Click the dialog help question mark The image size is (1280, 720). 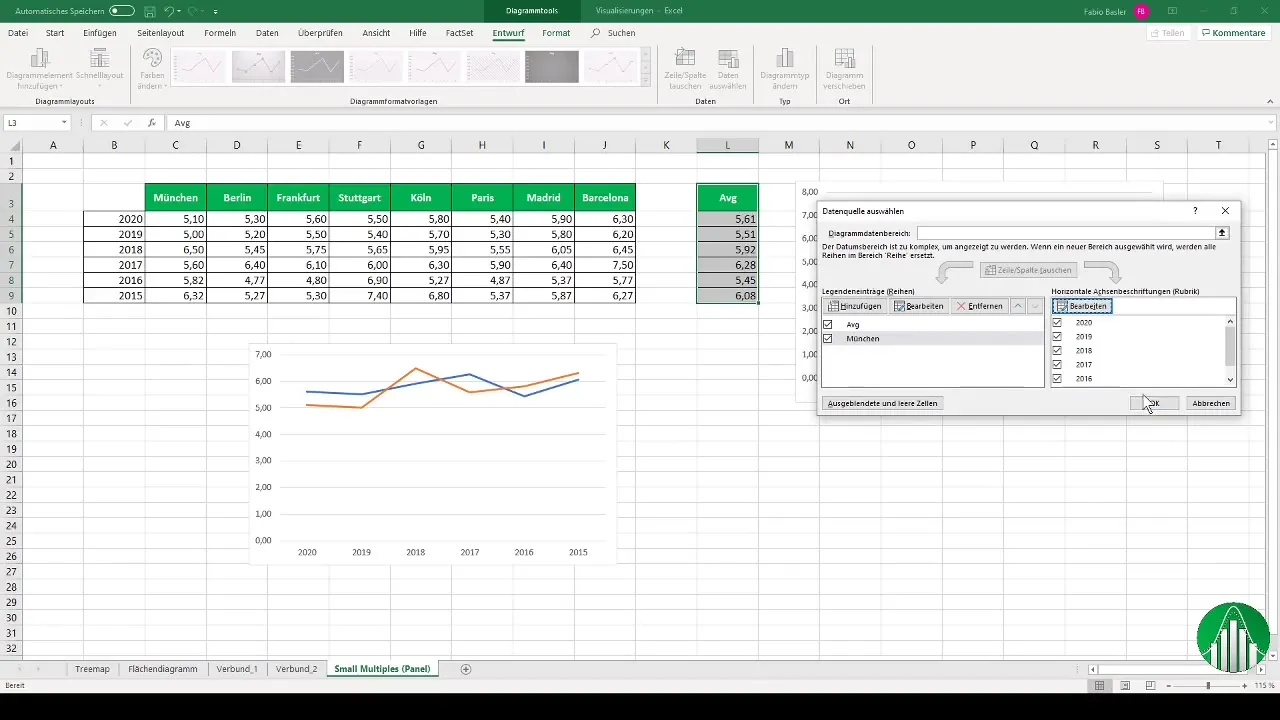click(x=1195, y=211)
